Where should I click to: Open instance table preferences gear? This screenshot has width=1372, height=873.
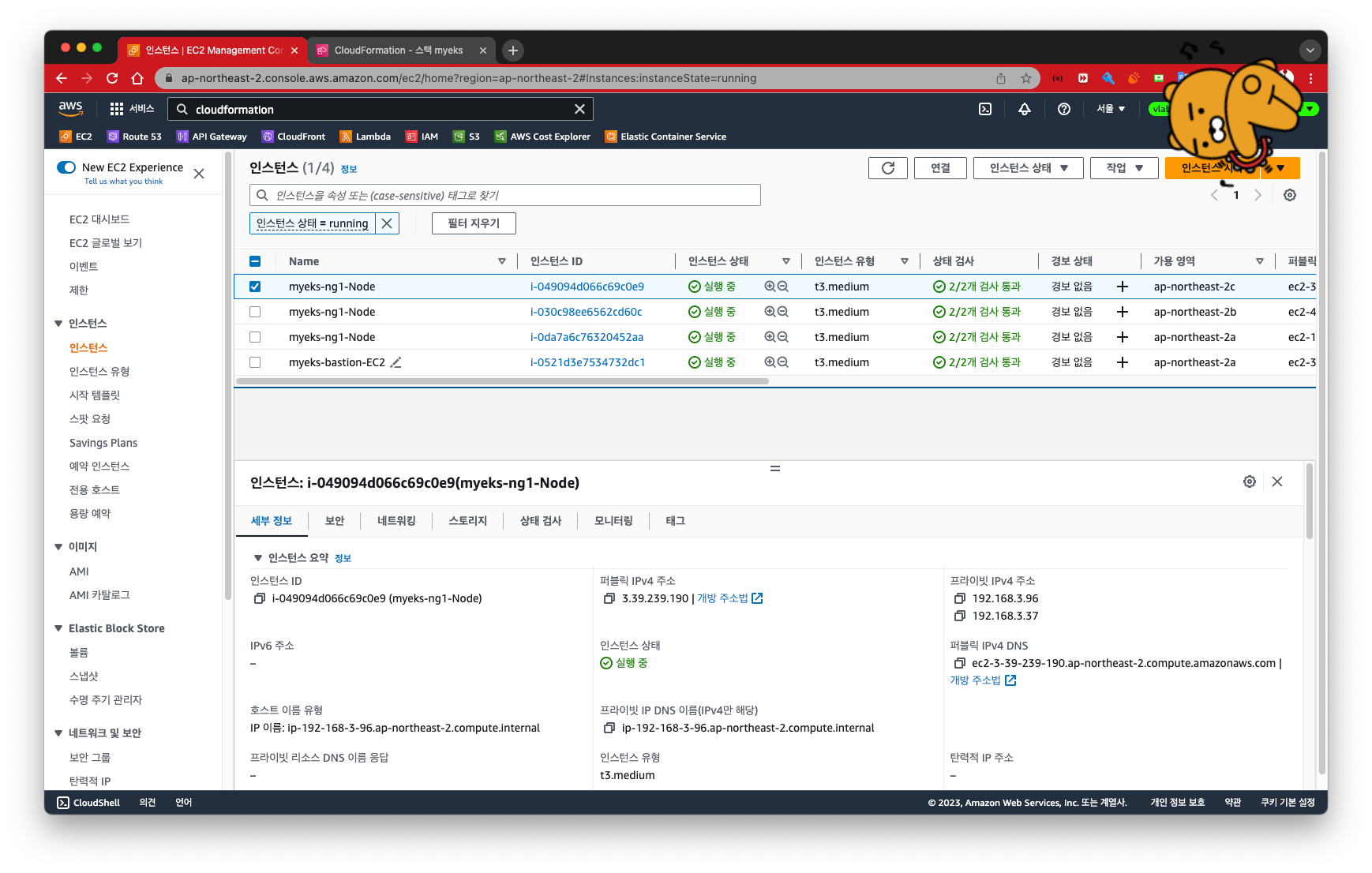(1290, 195)
